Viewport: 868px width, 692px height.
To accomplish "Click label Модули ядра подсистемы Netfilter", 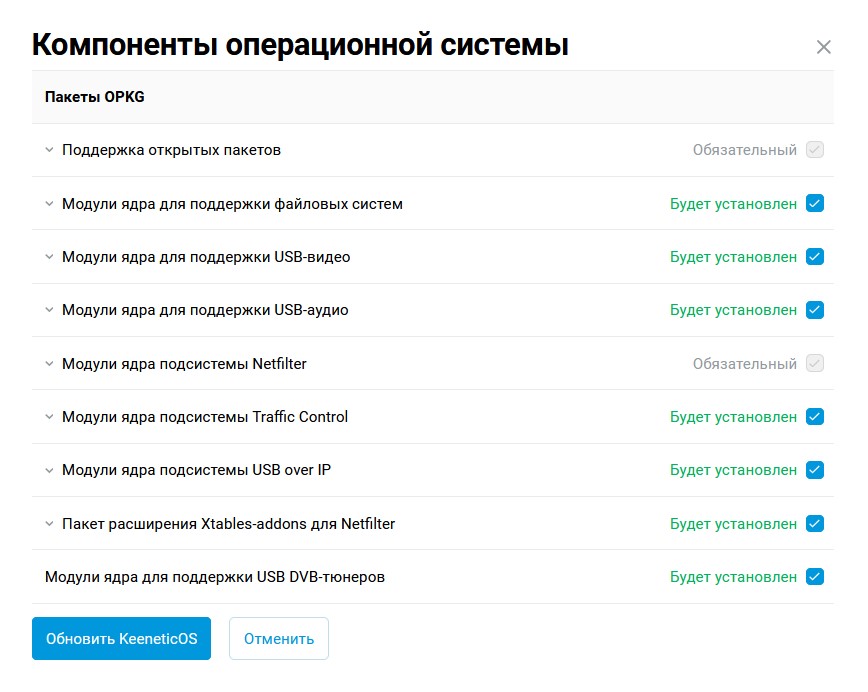I will point(184,364).
